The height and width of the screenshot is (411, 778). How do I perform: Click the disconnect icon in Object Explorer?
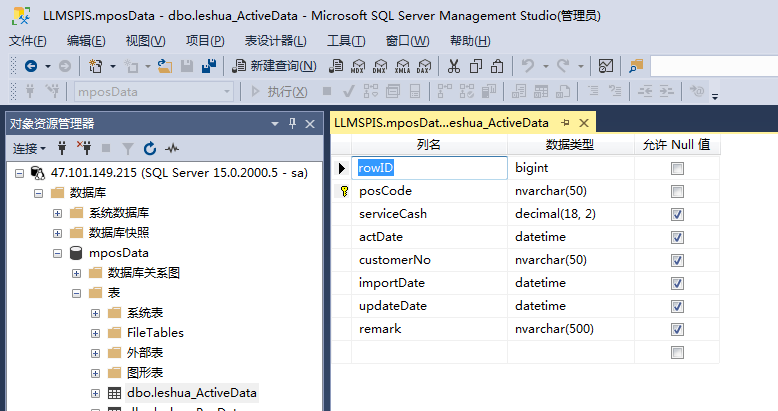coord(84,148)
